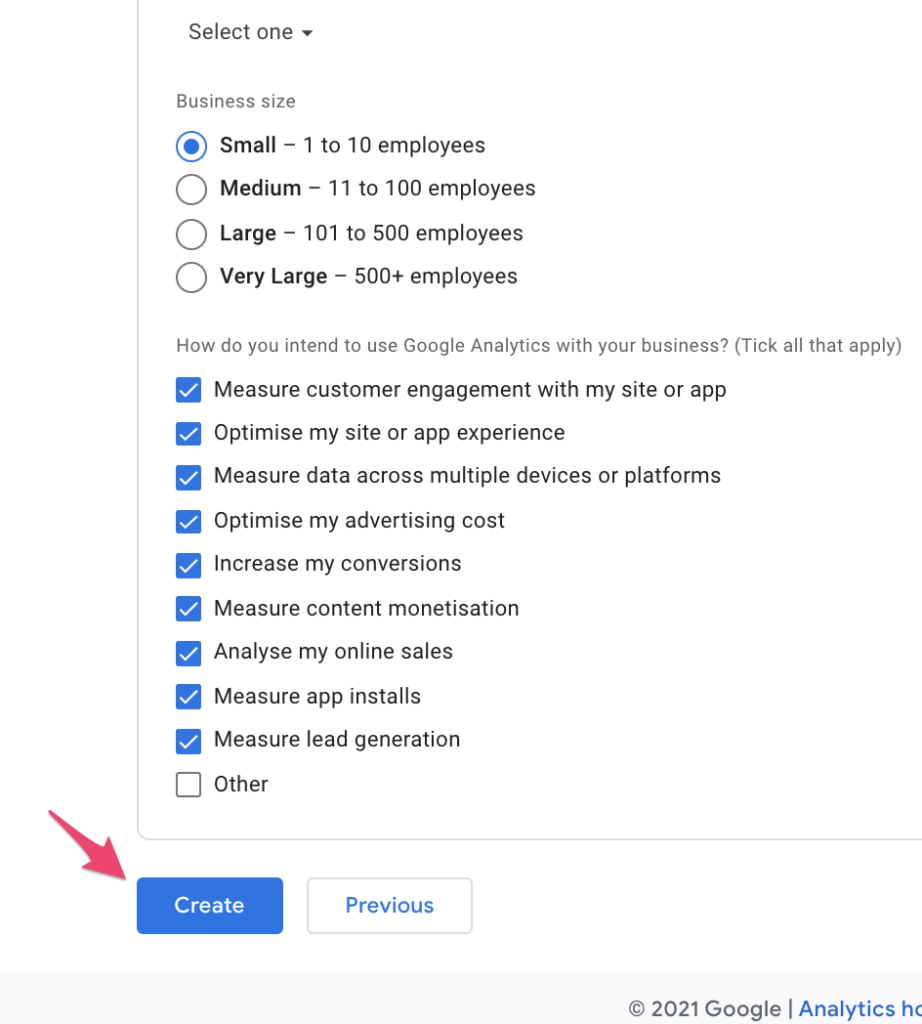922x1024 pixels.
Task: Toggle Analyse my online sales checkbox
Action: coord(189,652)
